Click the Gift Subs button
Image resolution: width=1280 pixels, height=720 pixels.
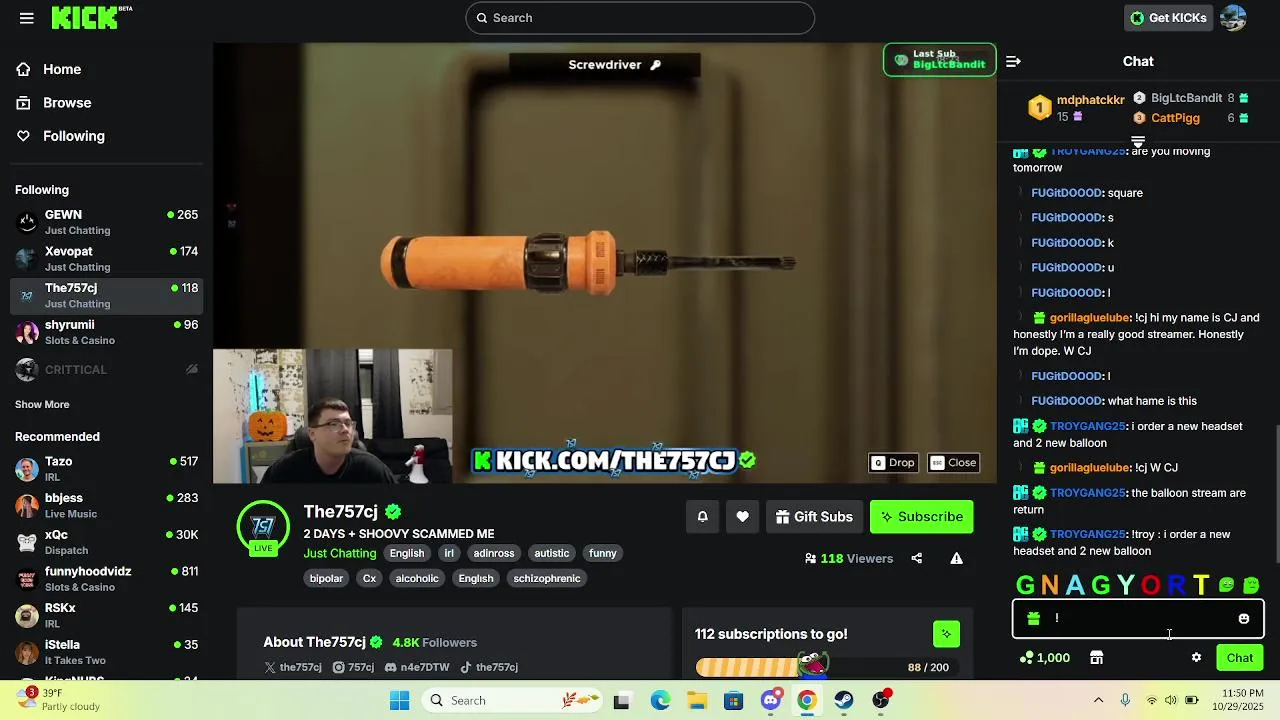(815, 517)
